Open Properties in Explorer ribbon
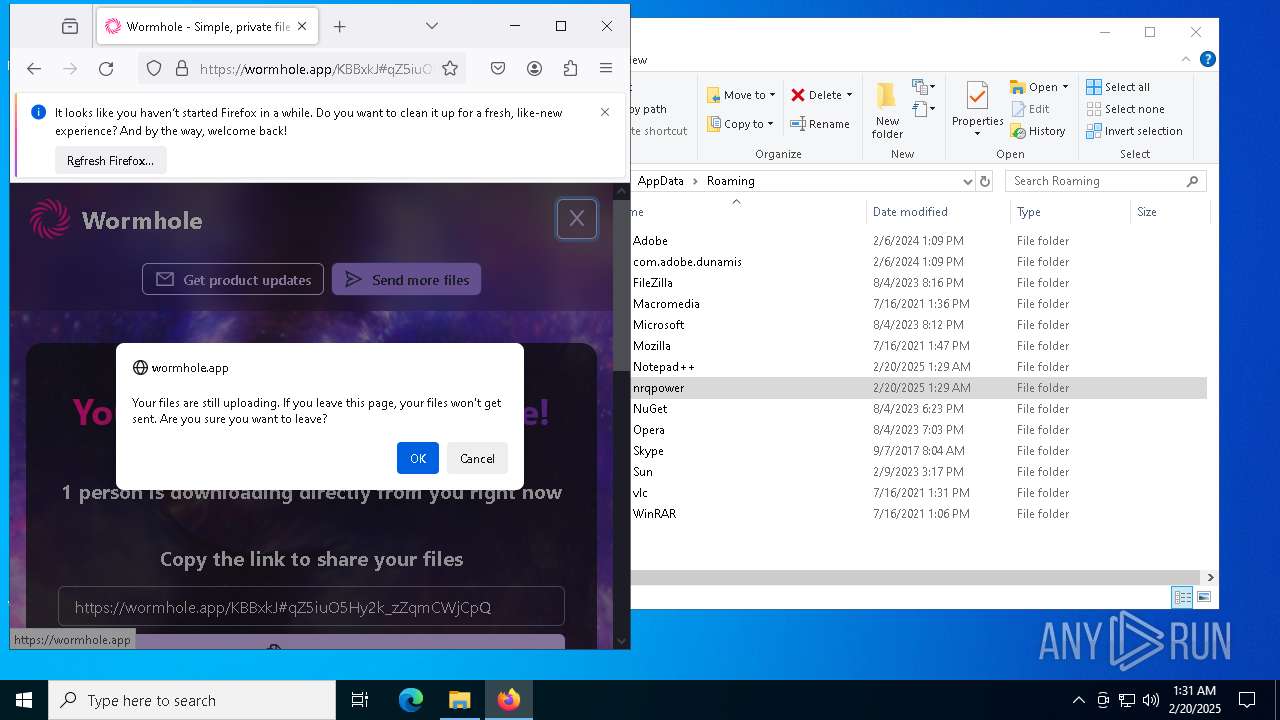 [977, 111]
